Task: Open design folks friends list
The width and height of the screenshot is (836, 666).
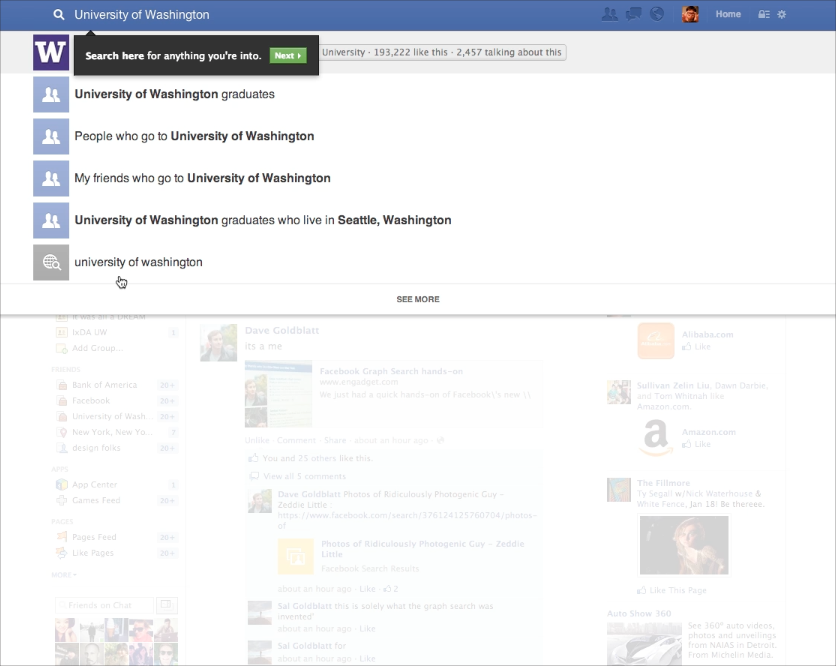Action: pyautogui.click(x=96, y=448)
